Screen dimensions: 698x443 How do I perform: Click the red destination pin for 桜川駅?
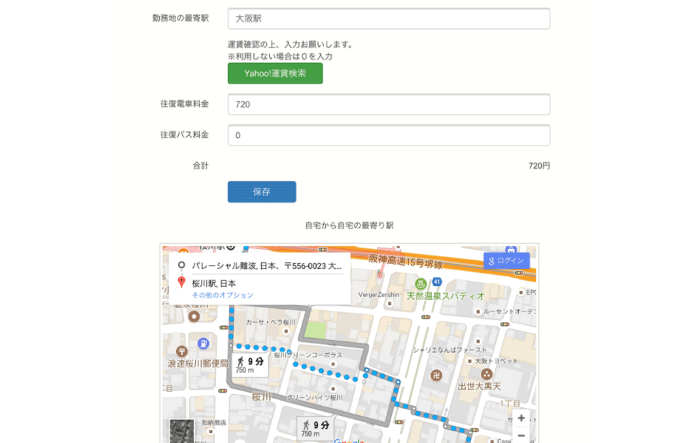point(181,283)
